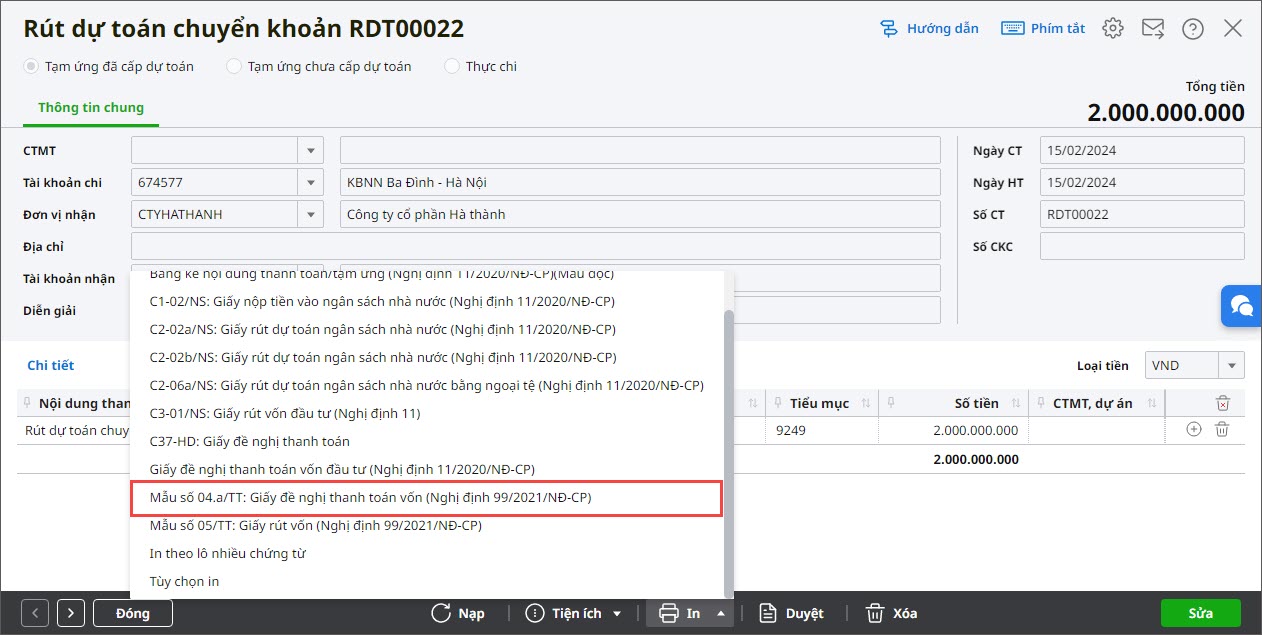The width and height of the screenshot is (1262, 635).
Task: Choose C2-02a/NS Giấy rút dự toán template
Action: tap(383, 329)
